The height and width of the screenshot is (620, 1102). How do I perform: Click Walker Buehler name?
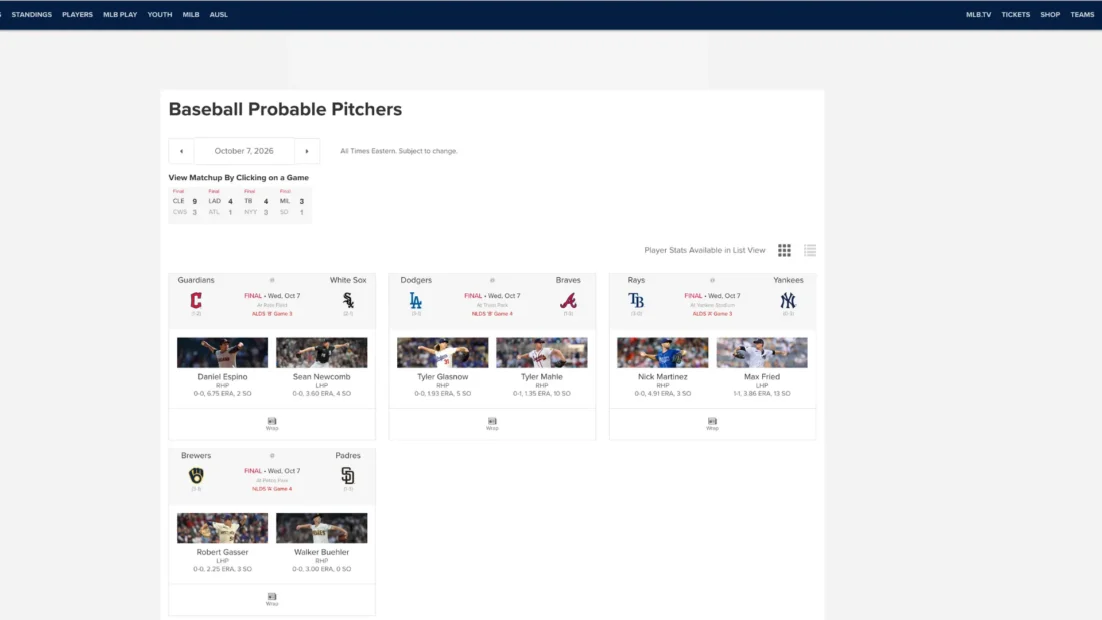(x=321, y=552)
